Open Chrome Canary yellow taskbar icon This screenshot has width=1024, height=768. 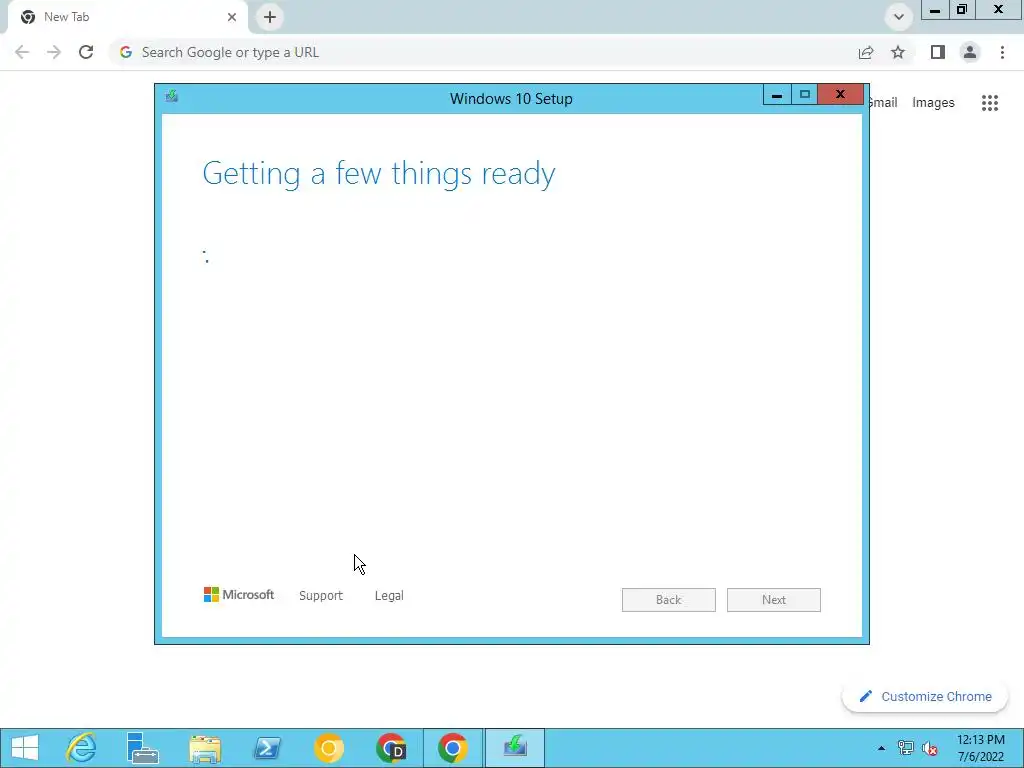click(x=328, y=748)
